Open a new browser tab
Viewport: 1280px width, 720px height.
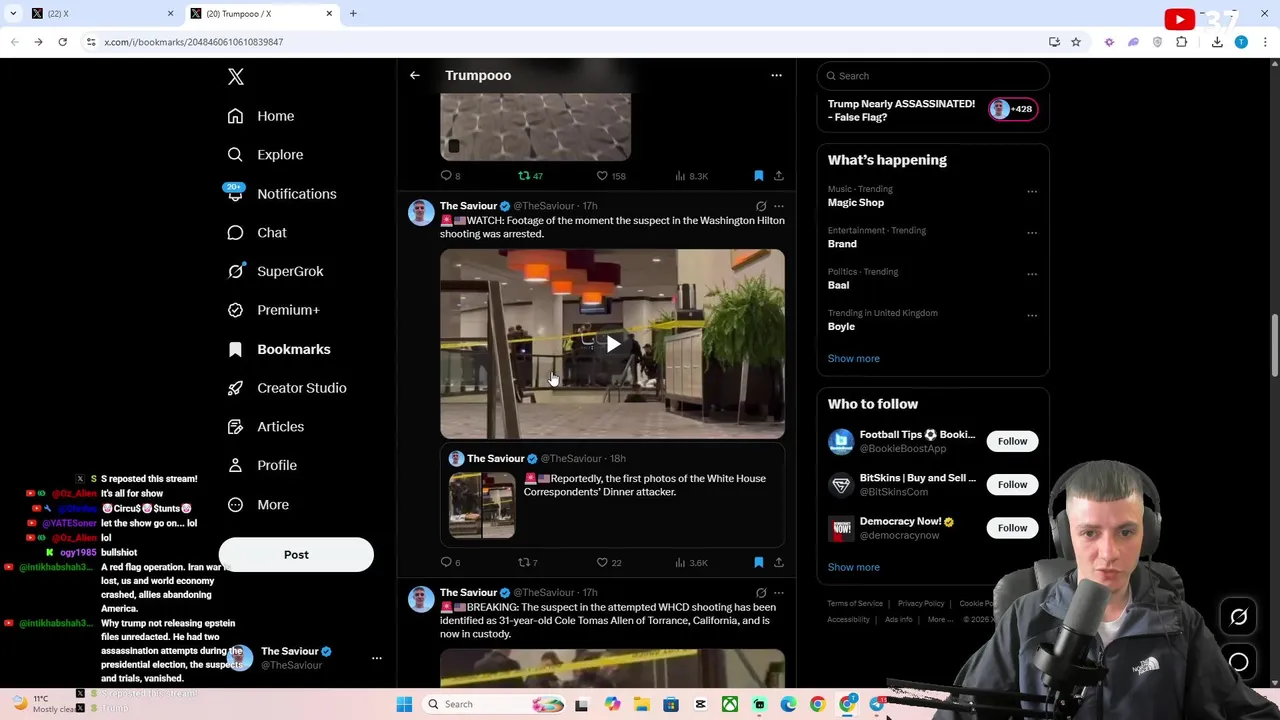[x=353, y=14]
